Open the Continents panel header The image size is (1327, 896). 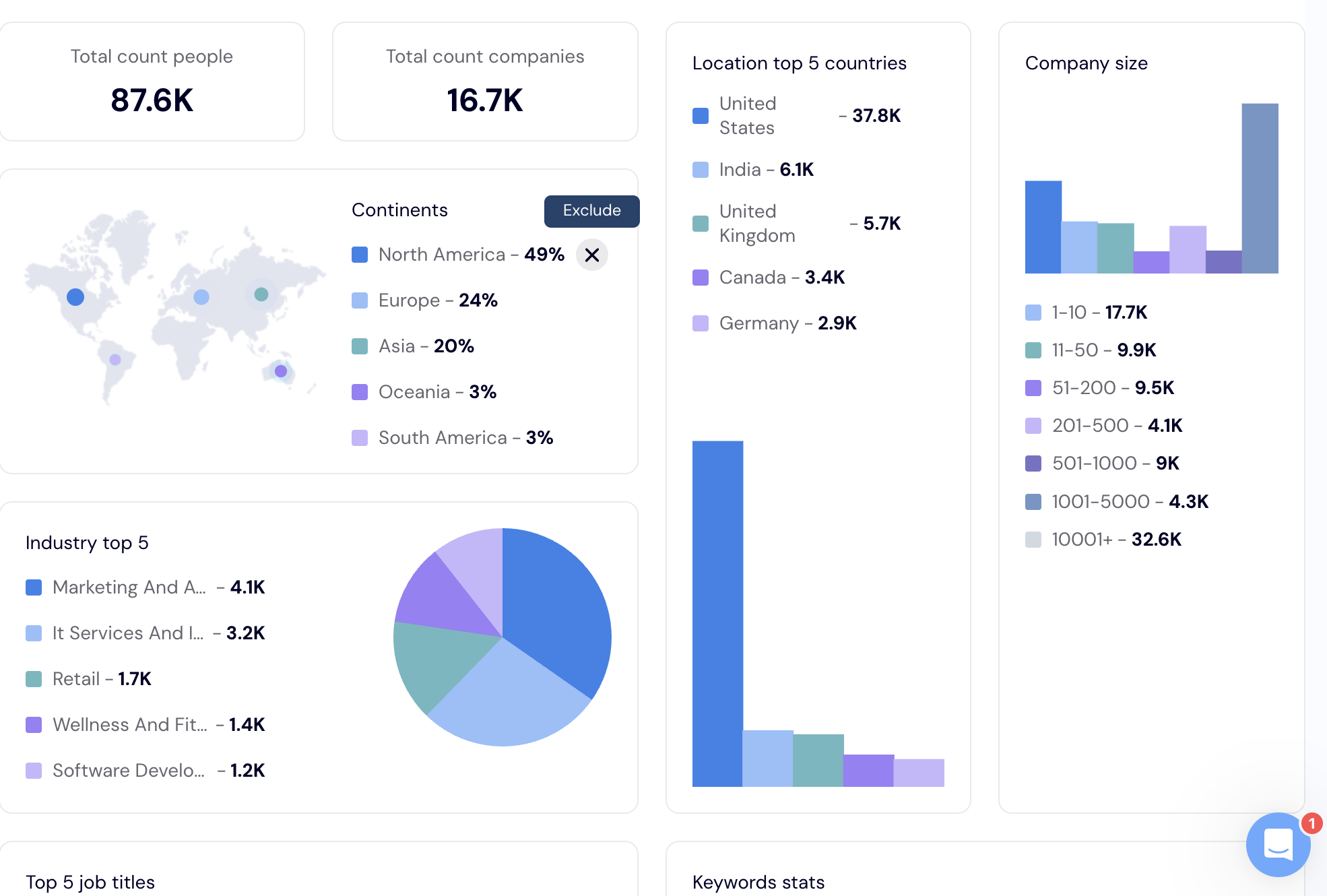[x=399, y=210]
